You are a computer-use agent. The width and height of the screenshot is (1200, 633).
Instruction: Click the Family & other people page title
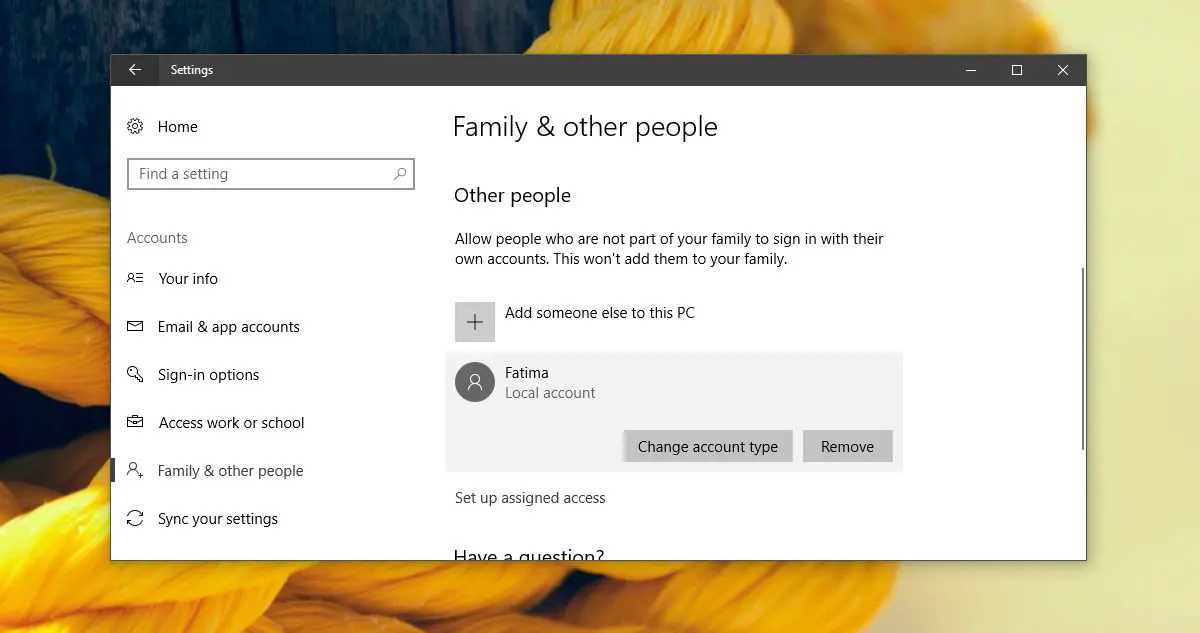[585, 127]
